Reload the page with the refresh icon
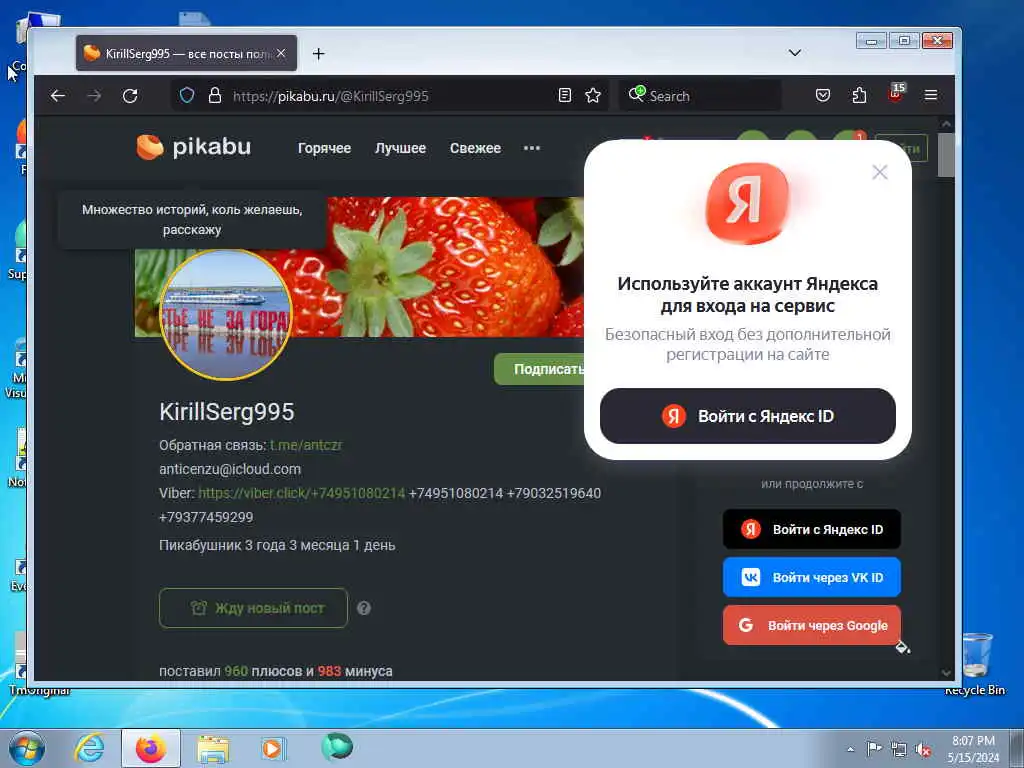This screenshot has width=1024, height=768. 130,96
